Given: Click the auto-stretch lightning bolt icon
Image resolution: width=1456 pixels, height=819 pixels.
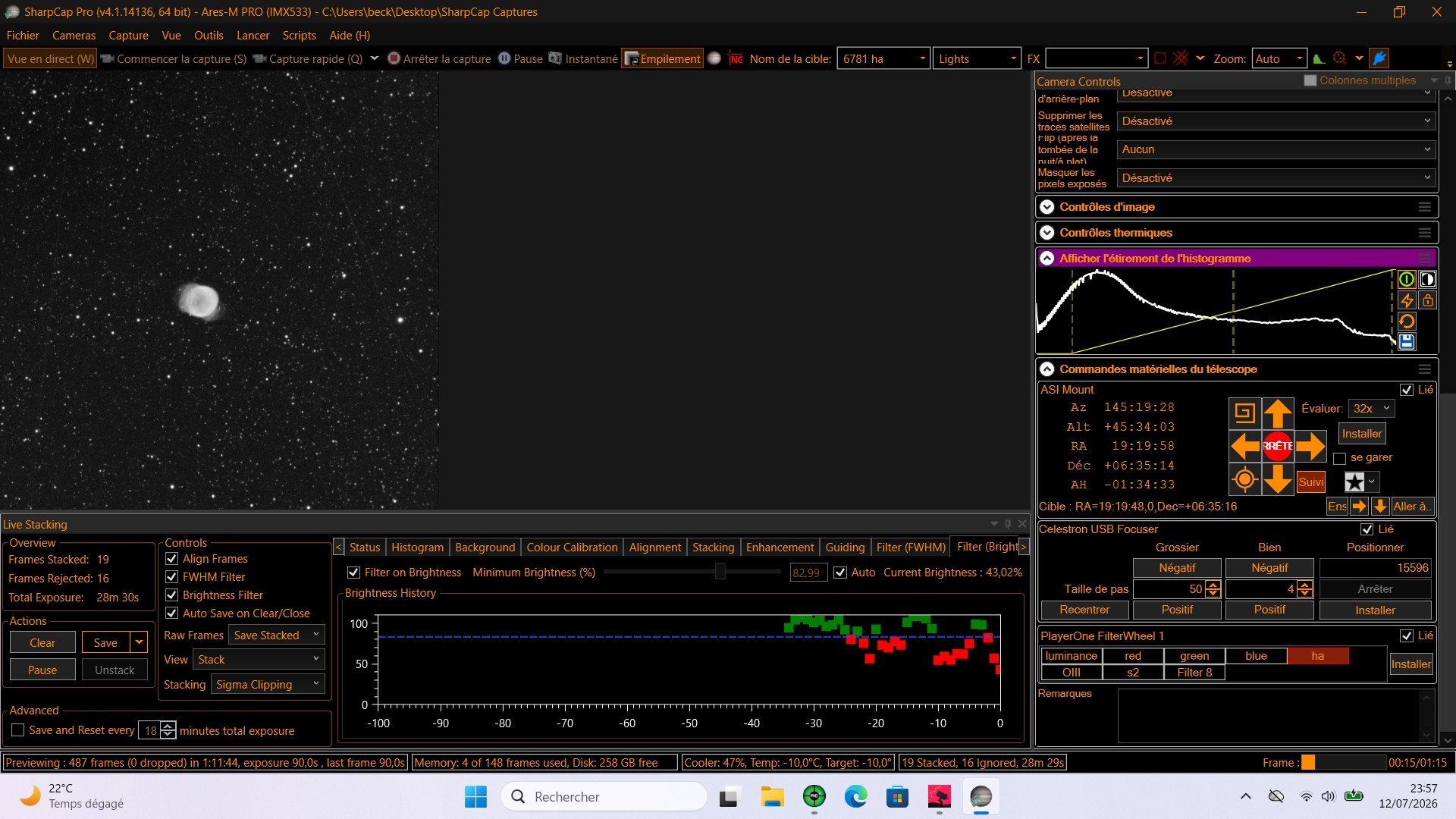Looking at the screenshot, I should 1407,300.
